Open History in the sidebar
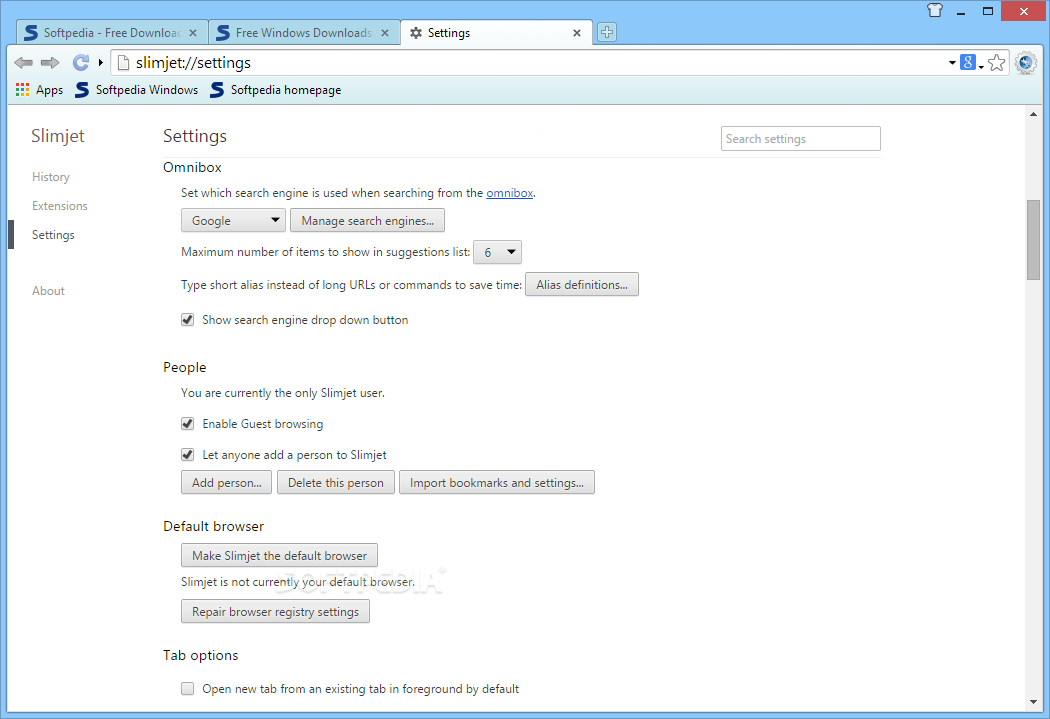Screen dimensions: 1050x719 coord(51,177)
